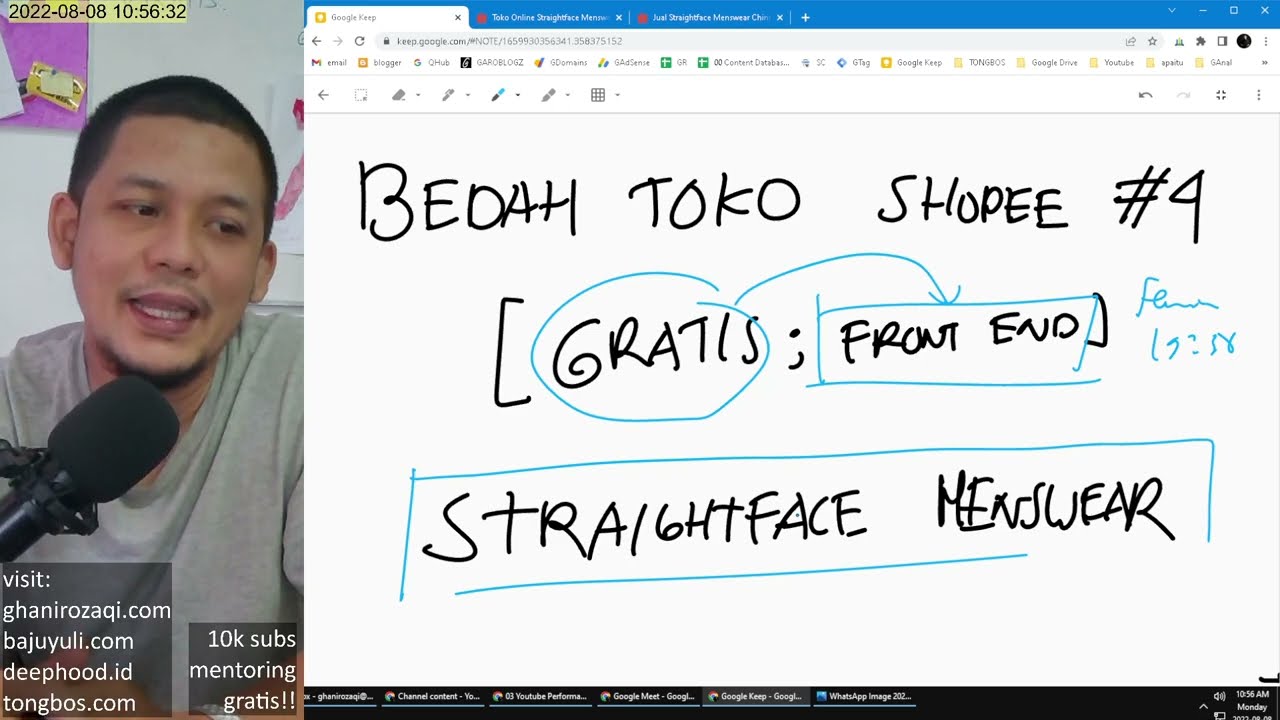Toggle the grid background tool
The width and height of the screenshot is (1280, 720).
[x=598, y=95]
